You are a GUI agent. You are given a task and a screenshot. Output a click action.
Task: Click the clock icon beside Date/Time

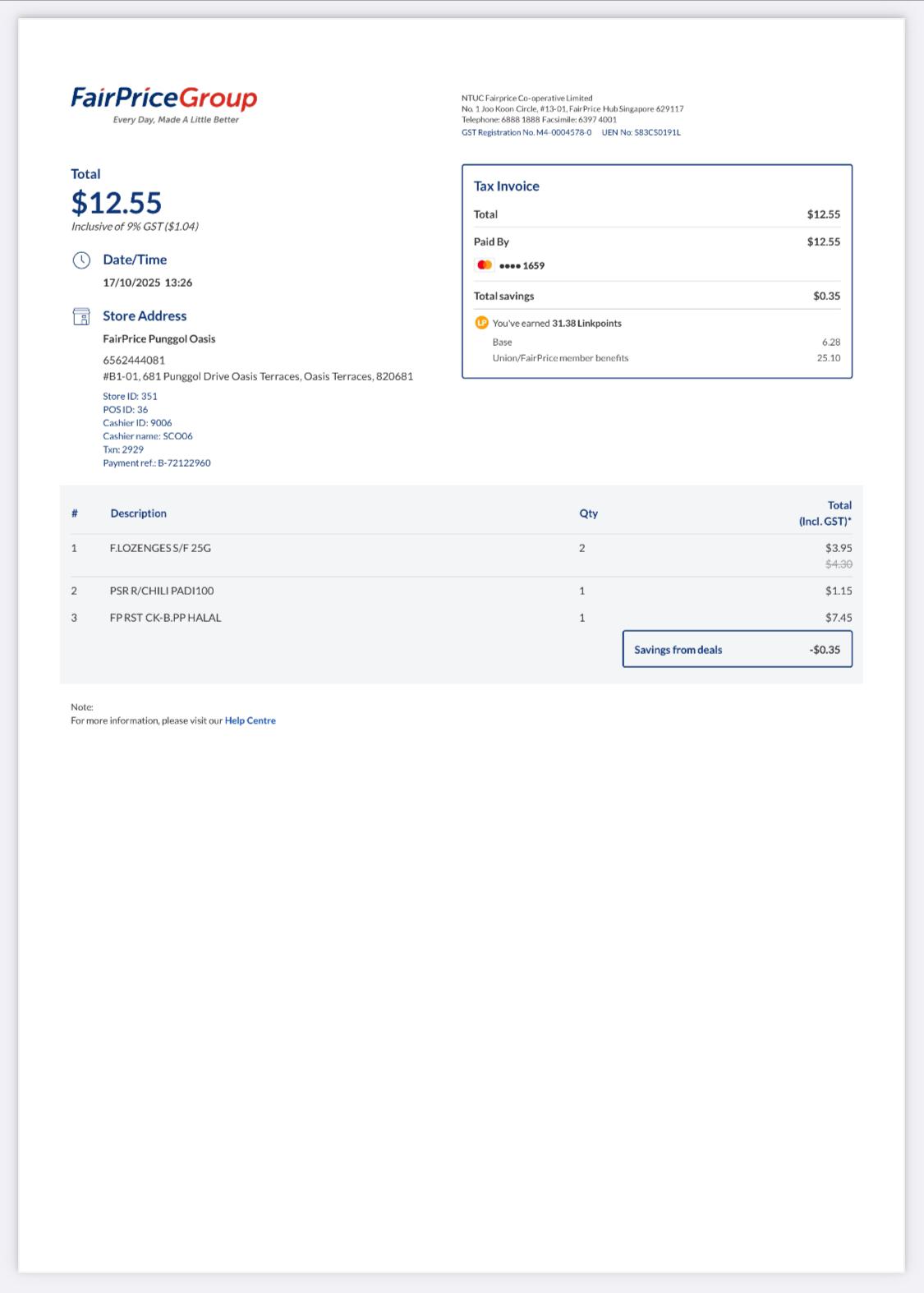(x=81, y=260)
